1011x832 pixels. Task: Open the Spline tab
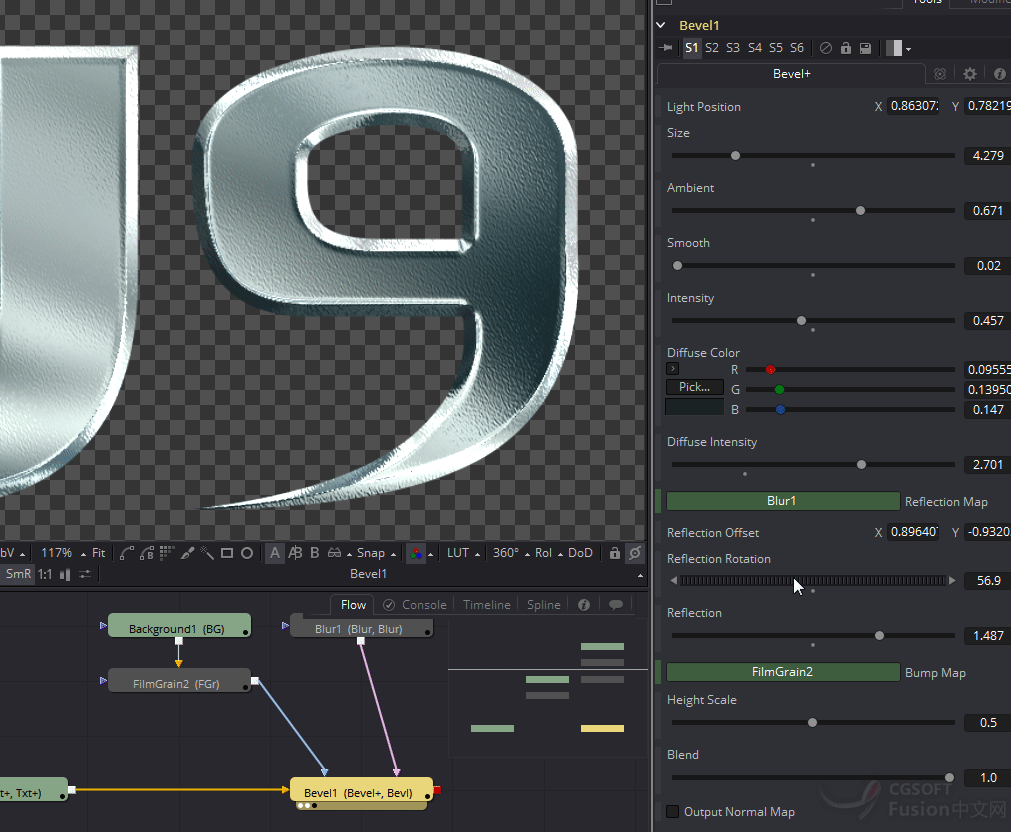tap(544, 605)
